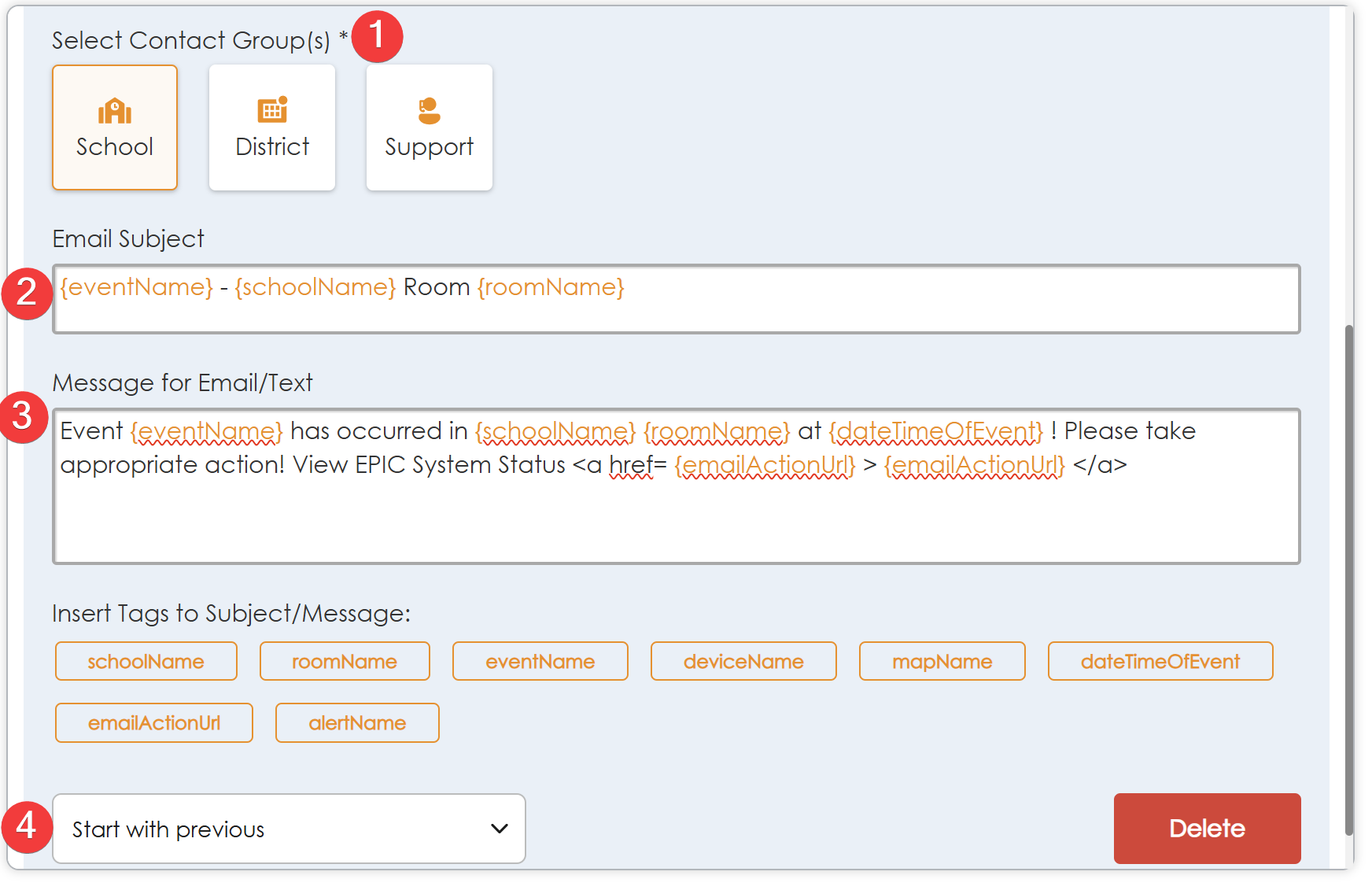This screenshot has width=1372, height=890.
Task: Open the Start with previous dropdown
Action: (288, 829)
